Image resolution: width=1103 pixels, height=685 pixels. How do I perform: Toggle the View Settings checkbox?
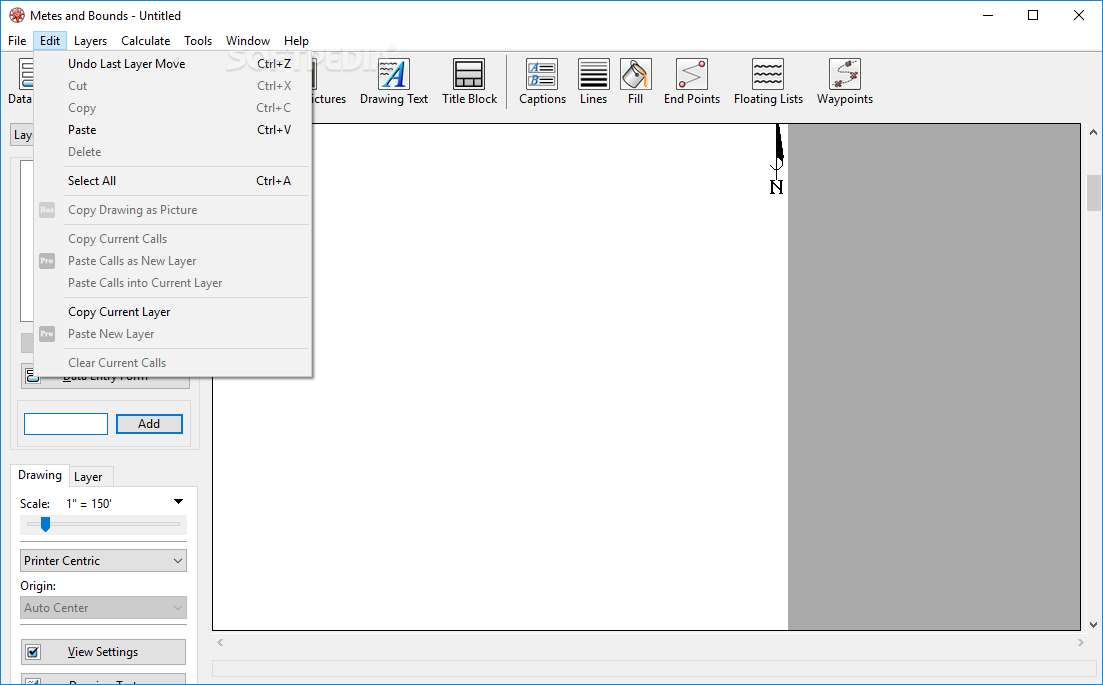33,652
